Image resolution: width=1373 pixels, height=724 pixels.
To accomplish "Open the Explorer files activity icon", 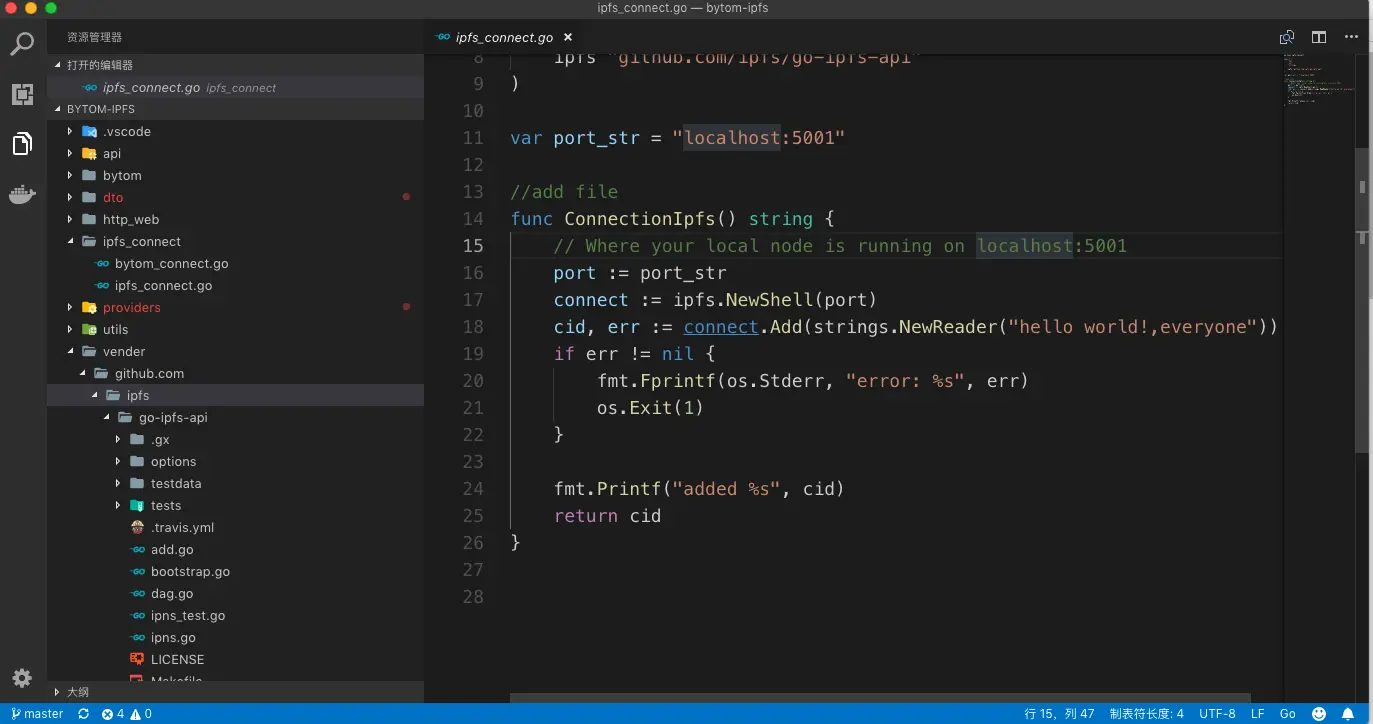I will tap(22, 144).
